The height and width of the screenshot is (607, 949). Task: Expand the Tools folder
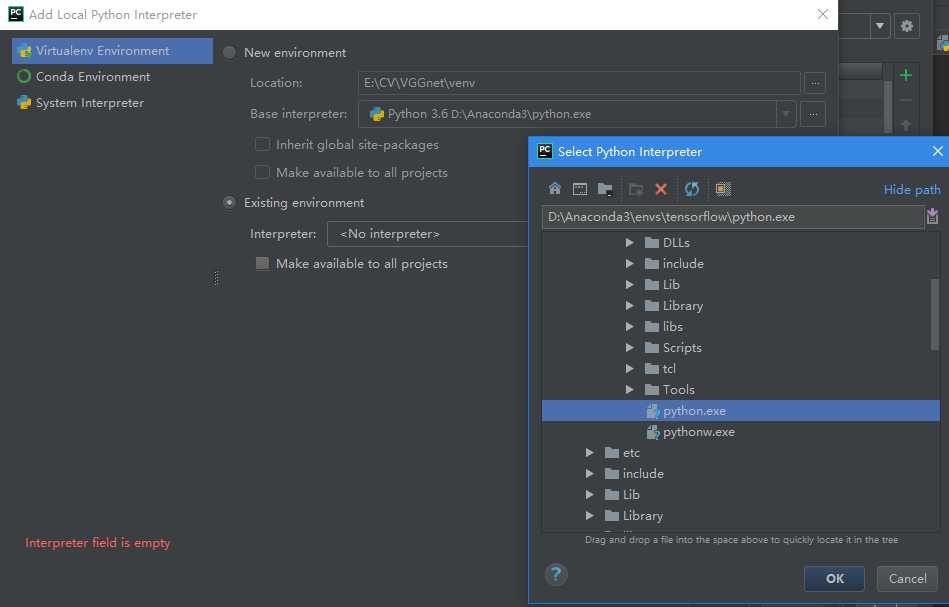(629, 390)
